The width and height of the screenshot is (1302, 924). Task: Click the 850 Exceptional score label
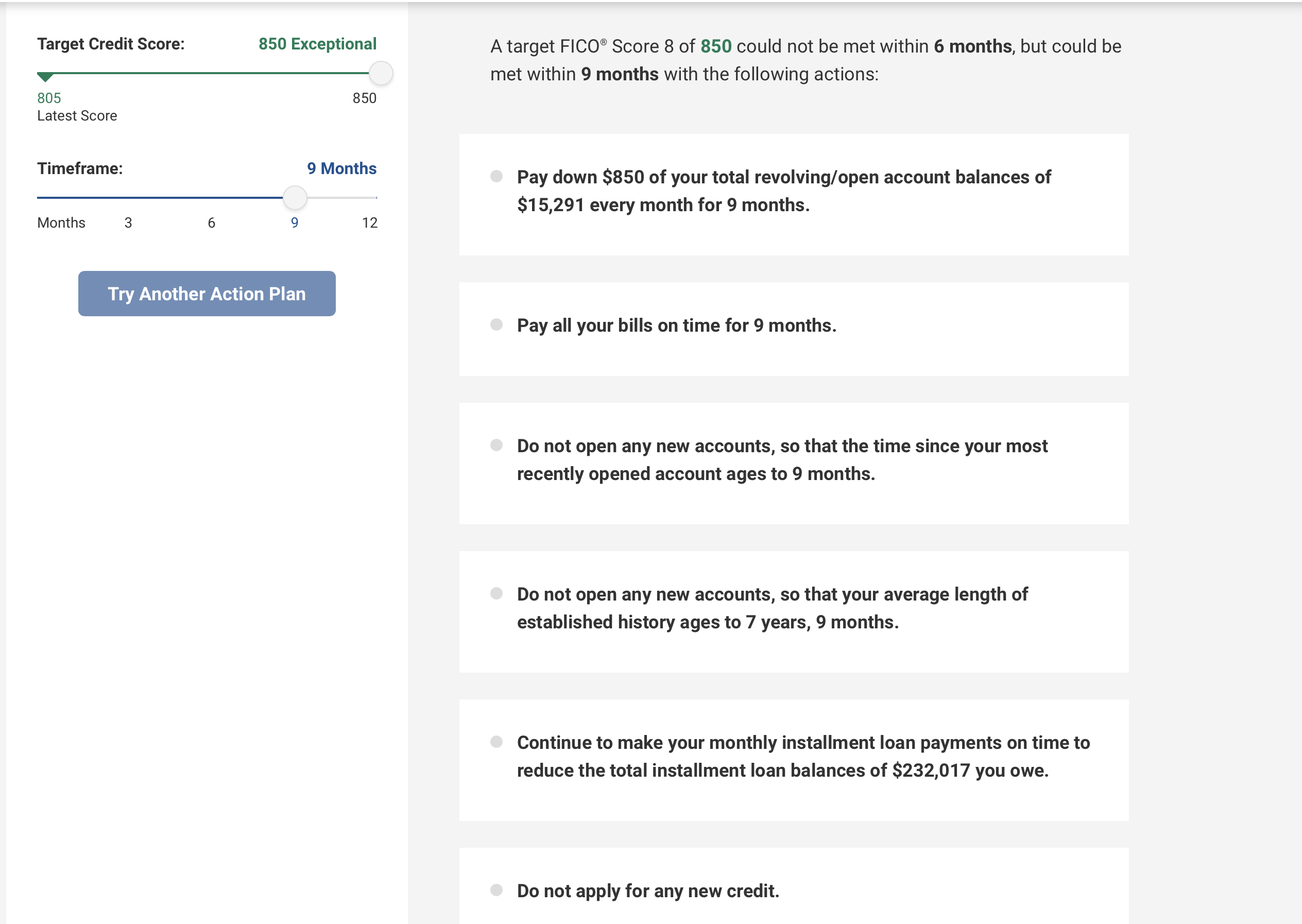[317, 44]
